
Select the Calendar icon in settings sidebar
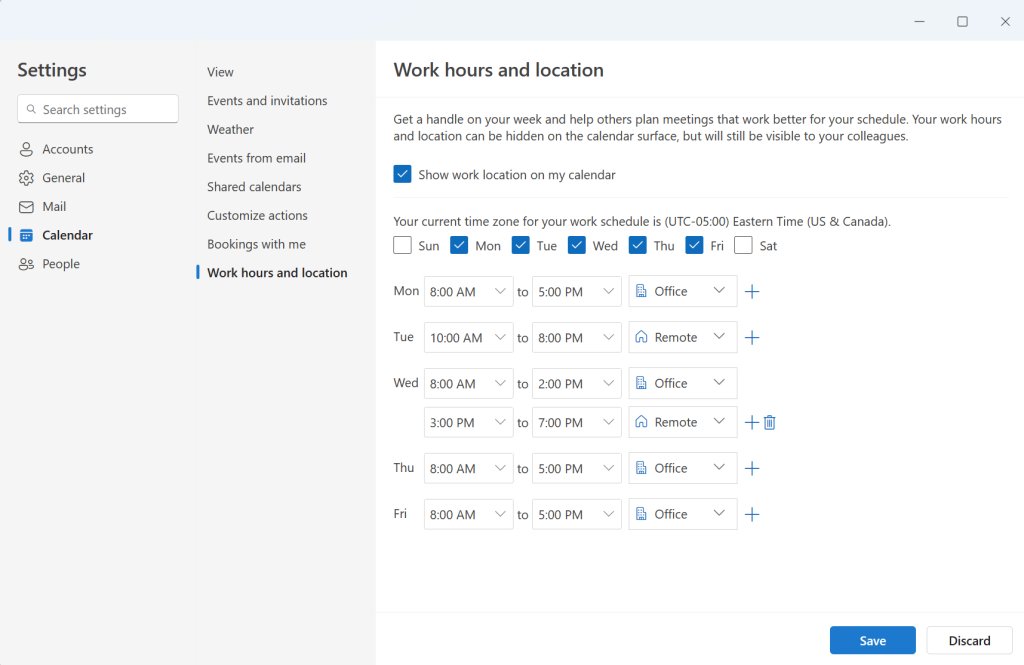(27, 235)
